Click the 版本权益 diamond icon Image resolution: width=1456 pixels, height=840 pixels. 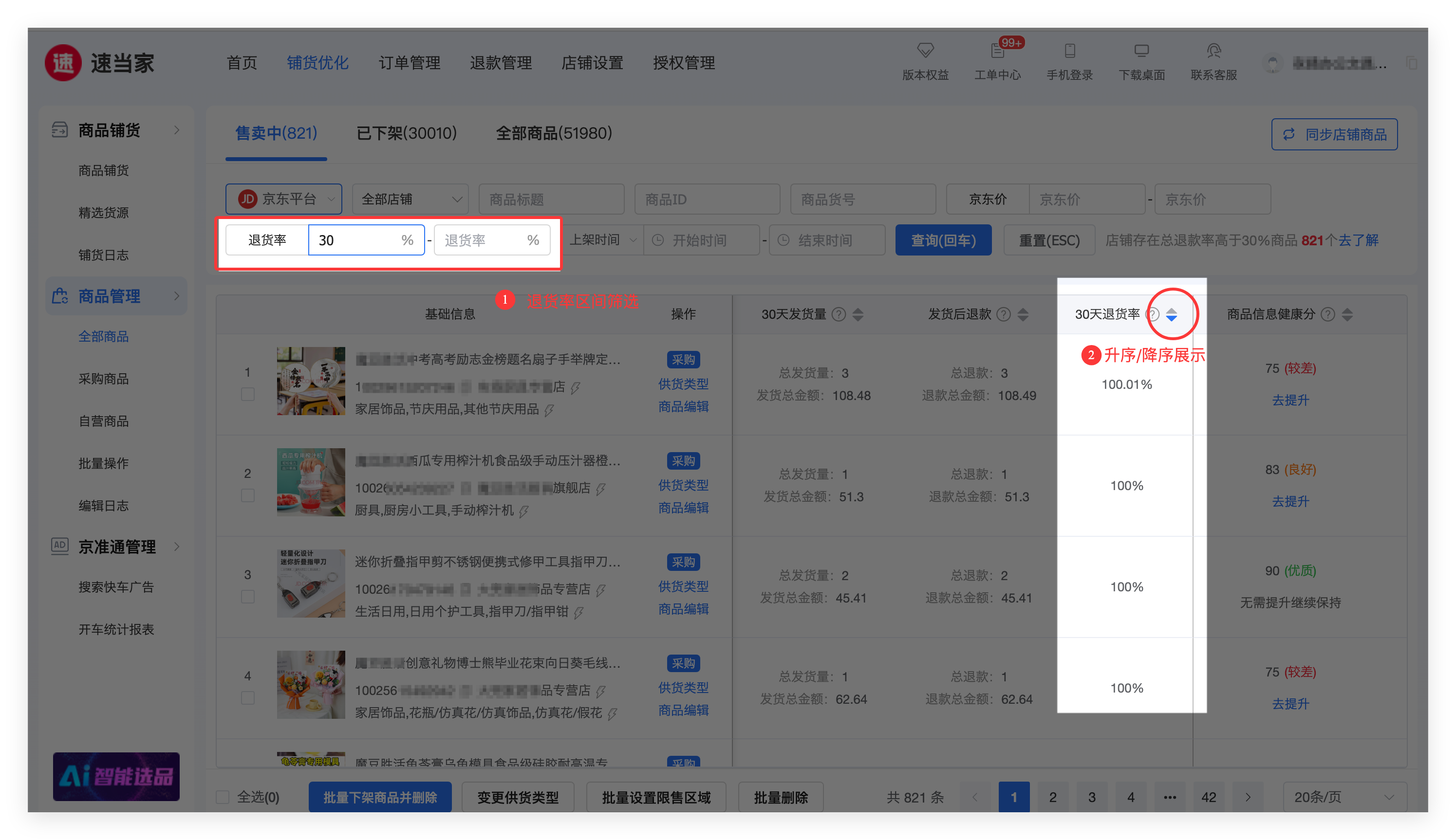click(x=925, y=51)
